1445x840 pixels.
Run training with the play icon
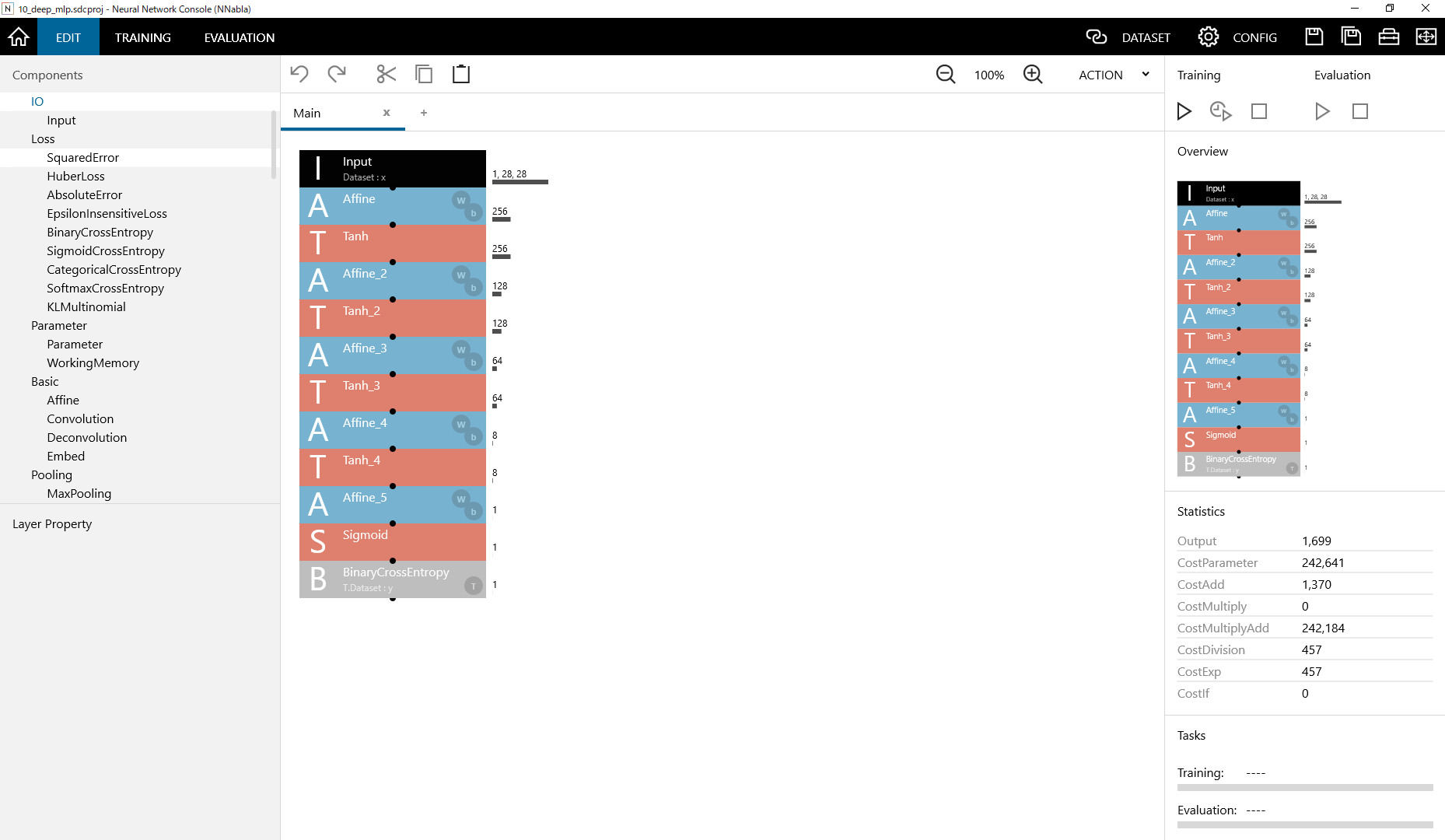(1184, 111)
